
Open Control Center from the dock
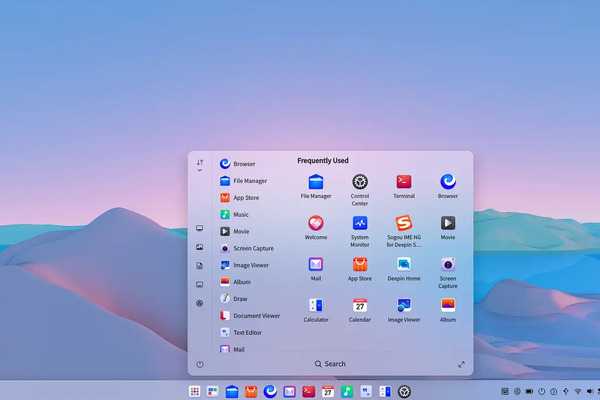[404, 391]
